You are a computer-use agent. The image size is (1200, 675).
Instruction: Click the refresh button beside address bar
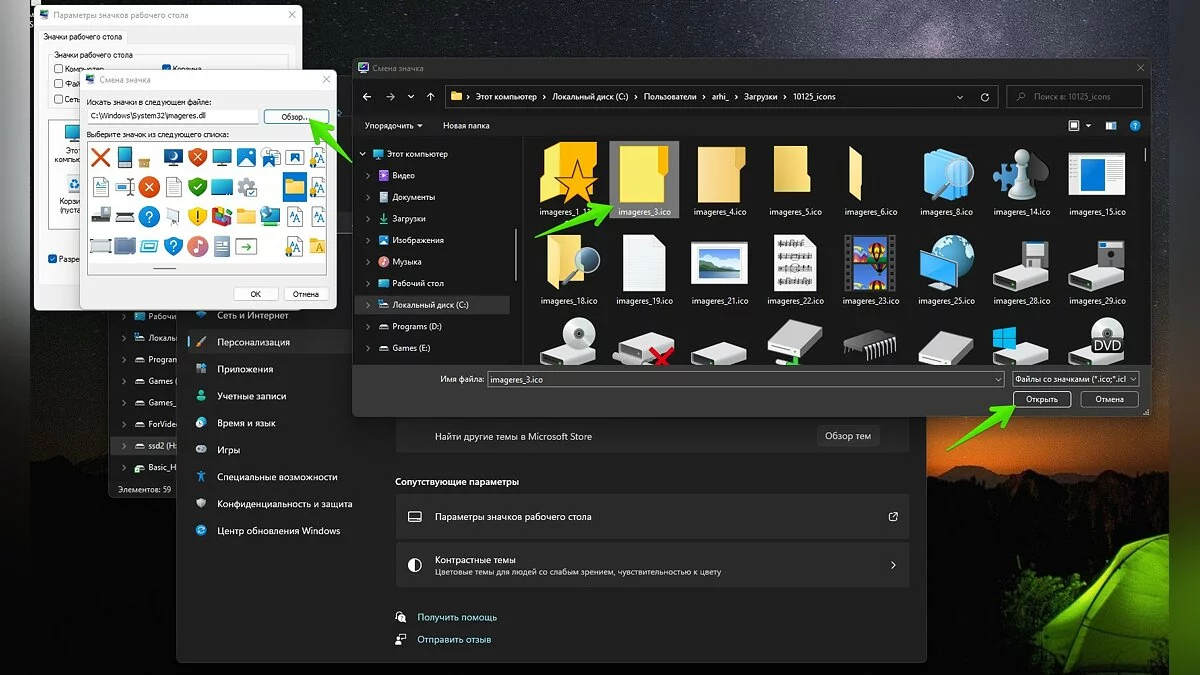coord(985,97)
